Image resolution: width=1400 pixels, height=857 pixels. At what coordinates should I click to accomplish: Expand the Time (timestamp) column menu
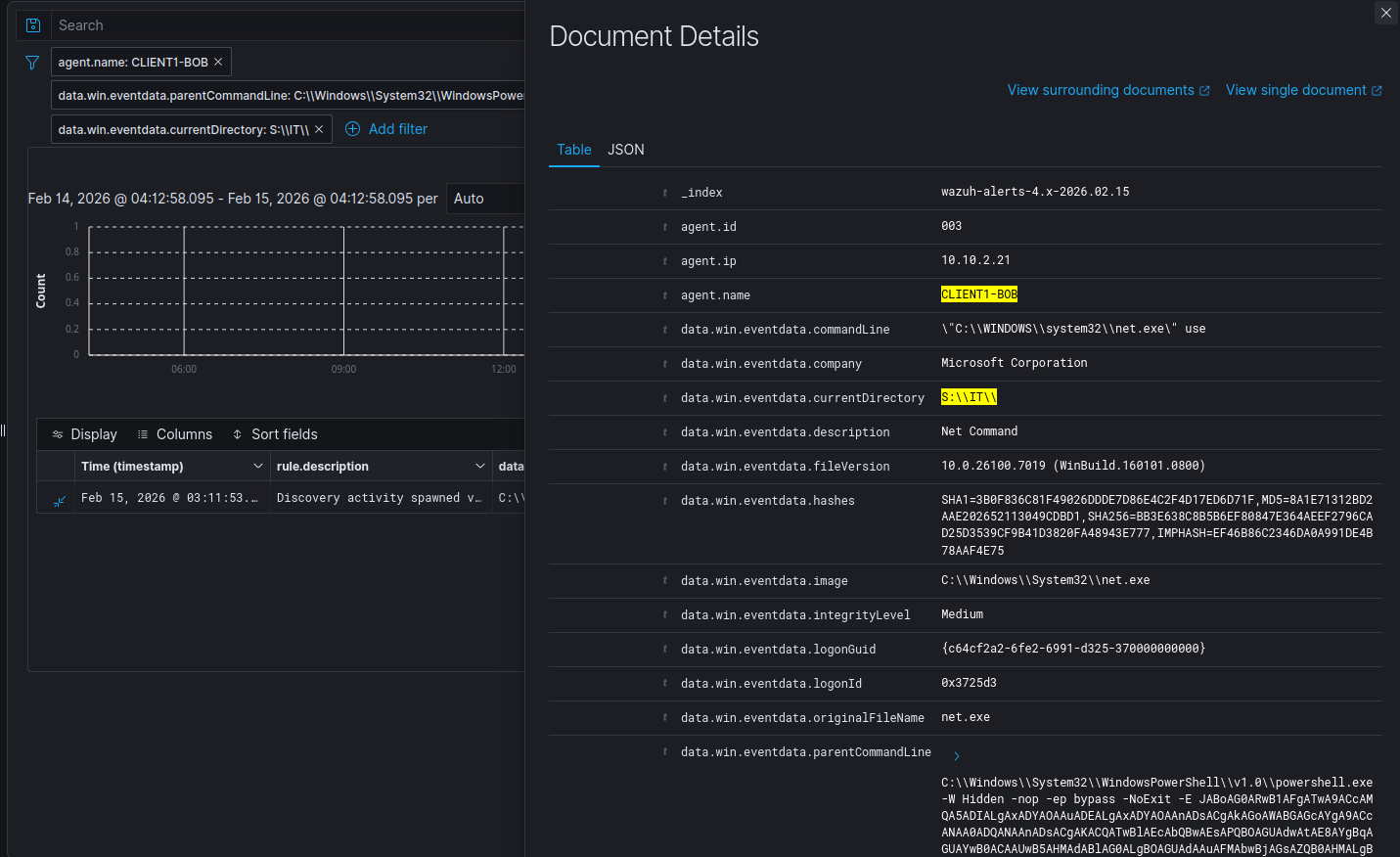pyautogui.click(x=258, y=467)
